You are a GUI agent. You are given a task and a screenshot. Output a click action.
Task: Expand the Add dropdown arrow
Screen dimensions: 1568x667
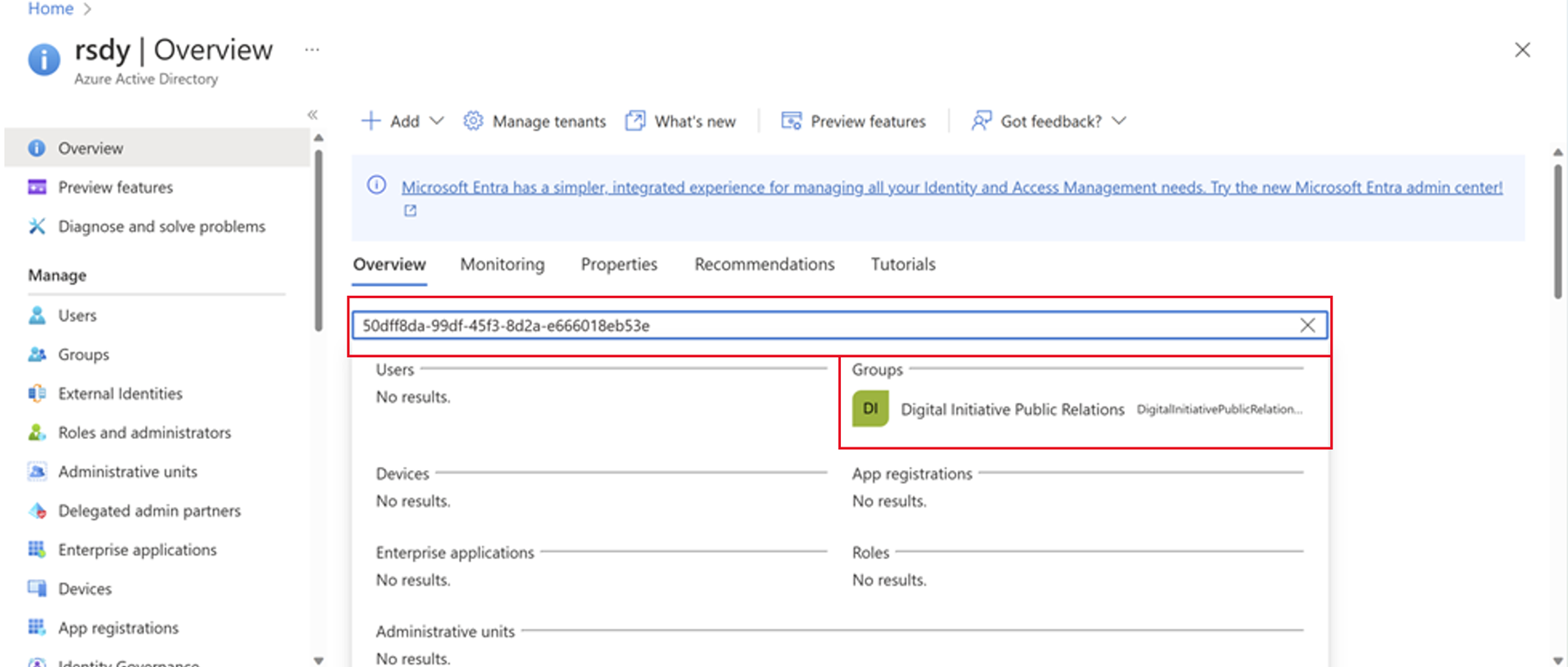click(x=436, y=121)
